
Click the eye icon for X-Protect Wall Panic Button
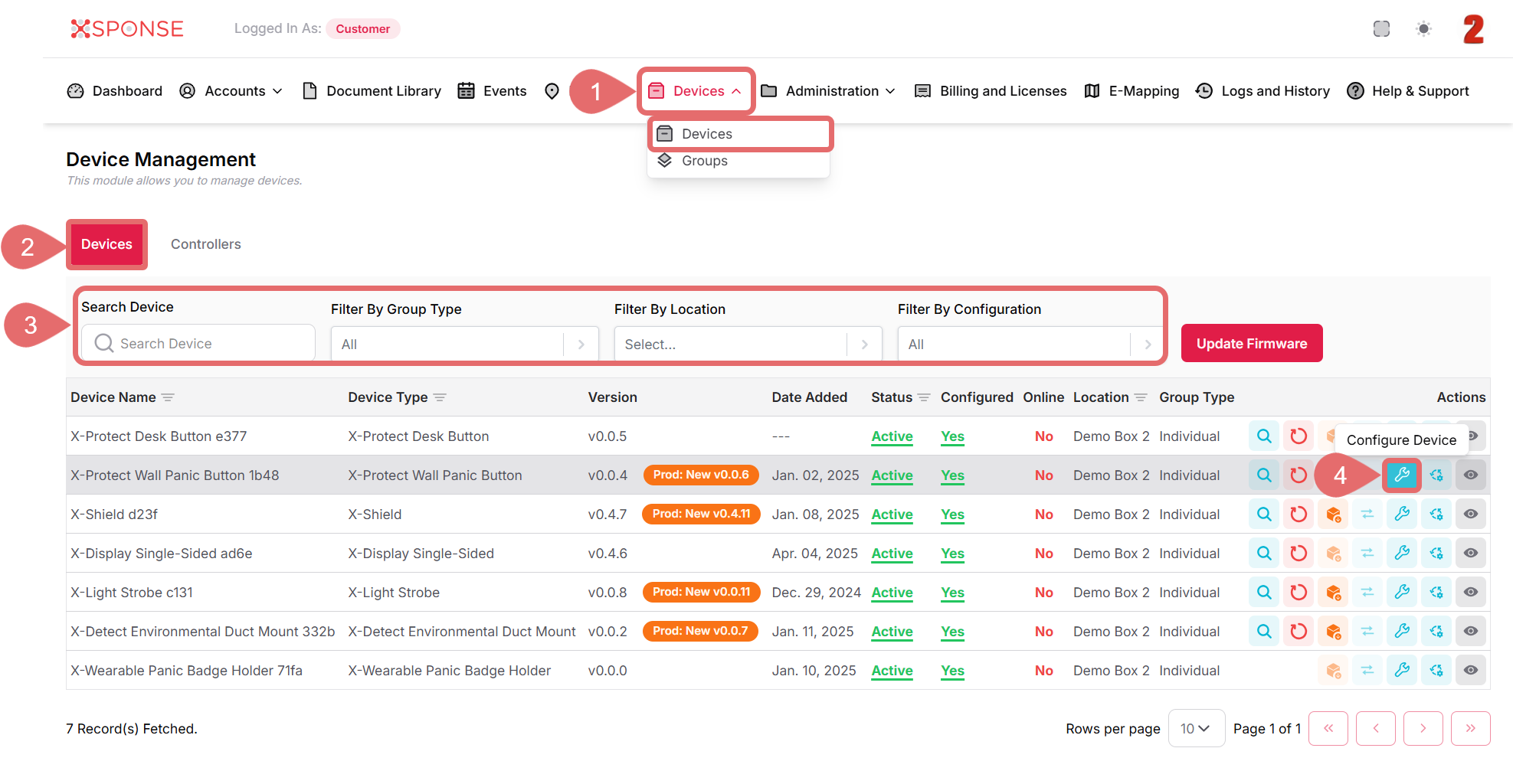pyautogui.click(x=1470, y=475)
